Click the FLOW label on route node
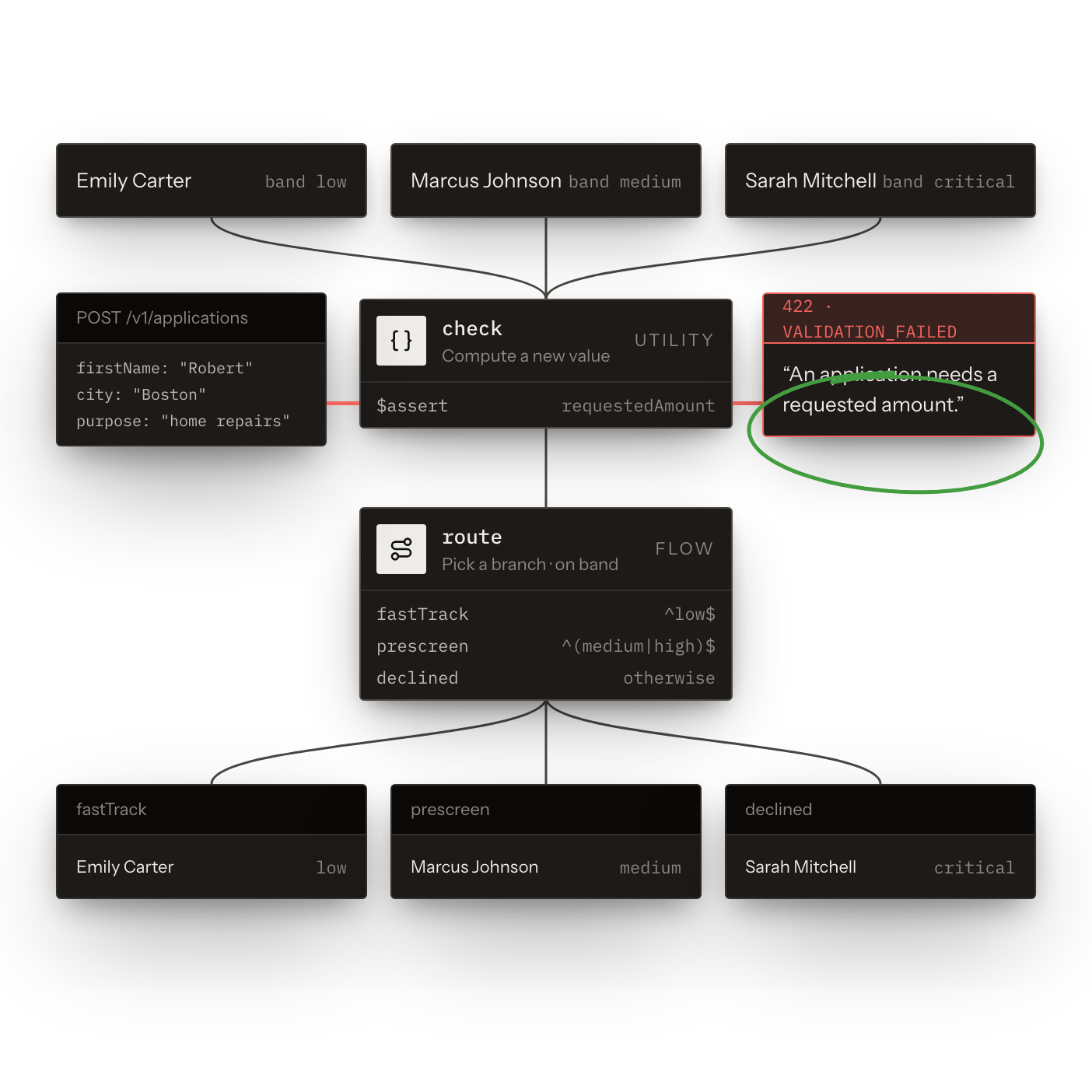1092x1092 pixels. (684, 548)
